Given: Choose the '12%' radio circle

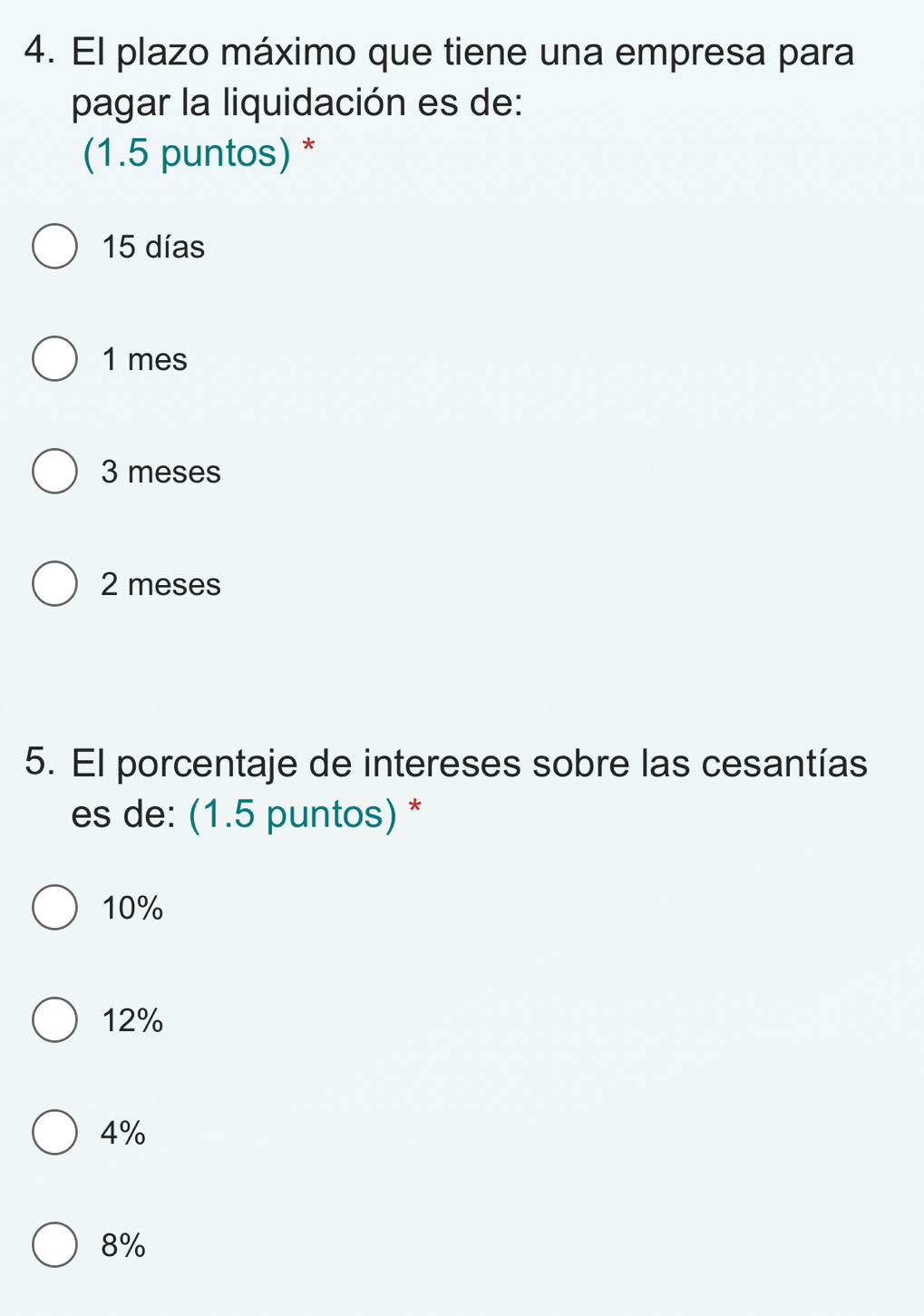Looking at the screenshot, I should [x=54, y=1020].
